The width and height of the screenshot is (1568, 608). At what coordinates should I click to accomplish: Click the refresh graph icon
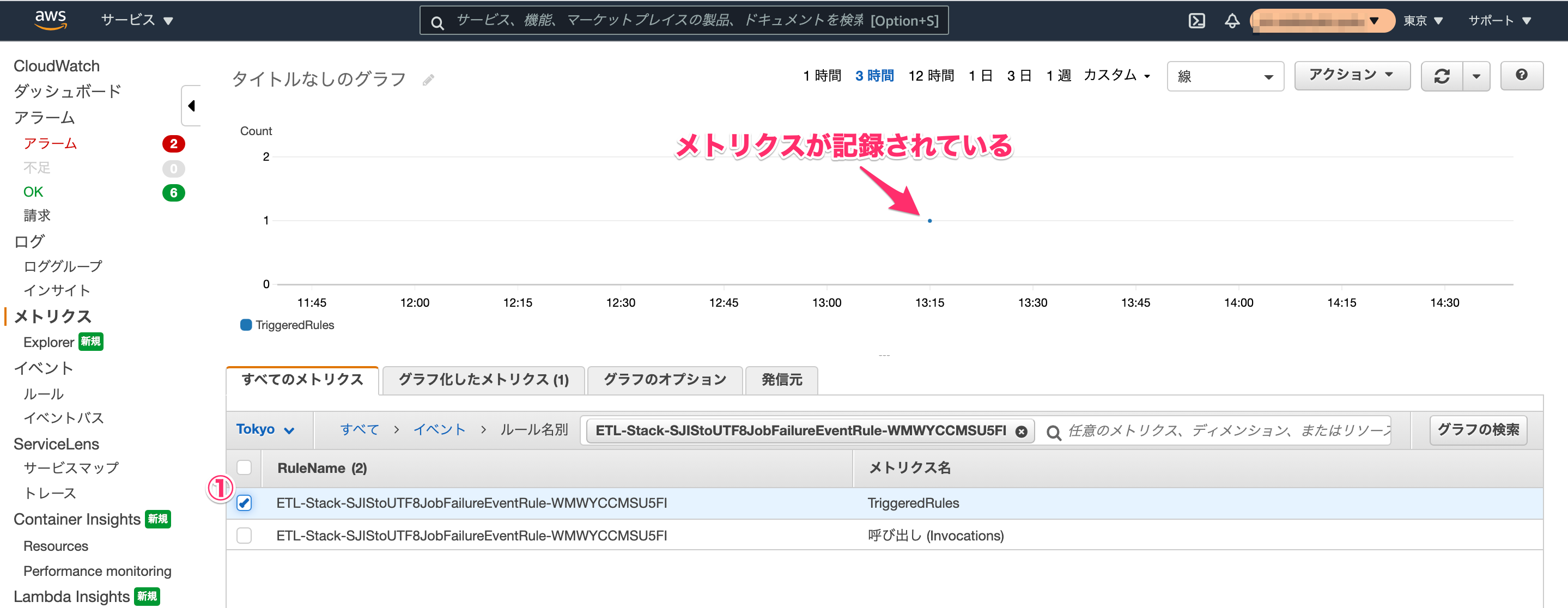pyautogui.click(x=1442, y=76)
